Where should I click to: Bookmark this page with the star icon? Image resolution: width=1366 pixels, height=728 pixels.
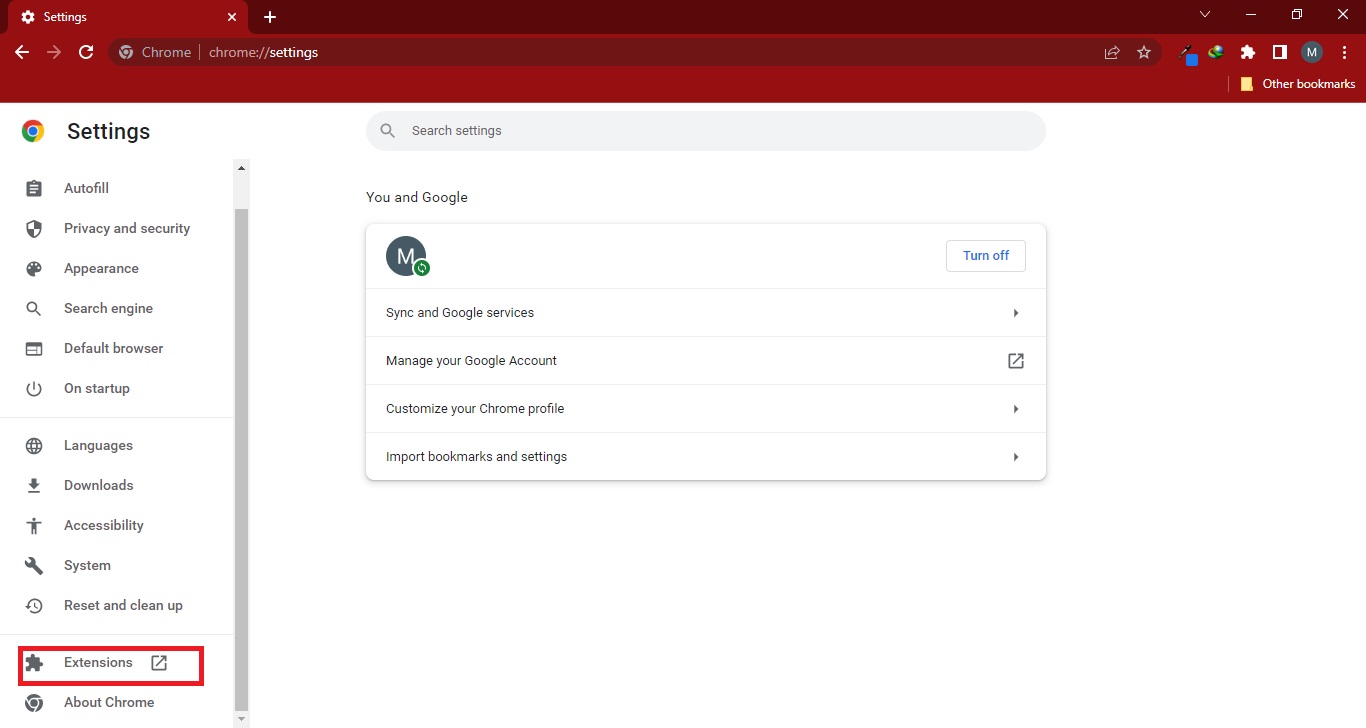[x=1144, y=53]
